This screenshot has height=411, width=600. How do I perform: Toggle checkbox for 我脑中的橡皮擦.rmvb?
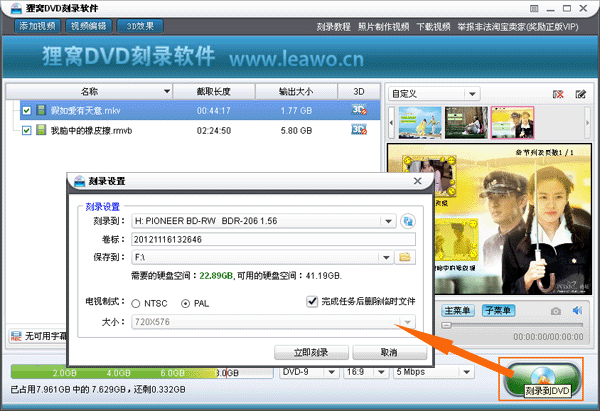pyautogui.click(x=26, y=130)
